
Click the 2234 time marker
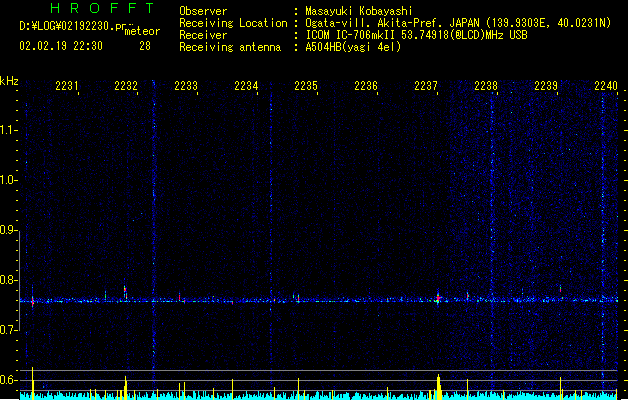click(246, 85)
